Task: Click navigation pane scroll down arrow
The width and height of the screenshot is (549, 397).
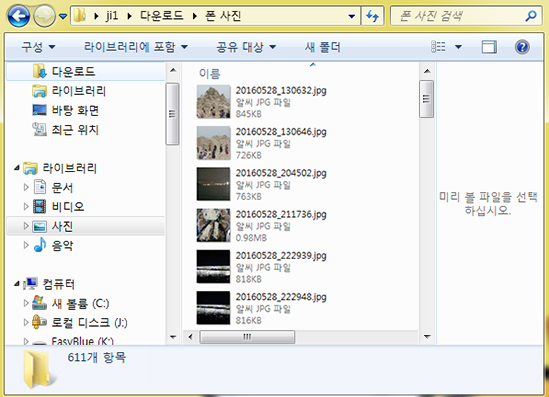Action: 173,337
